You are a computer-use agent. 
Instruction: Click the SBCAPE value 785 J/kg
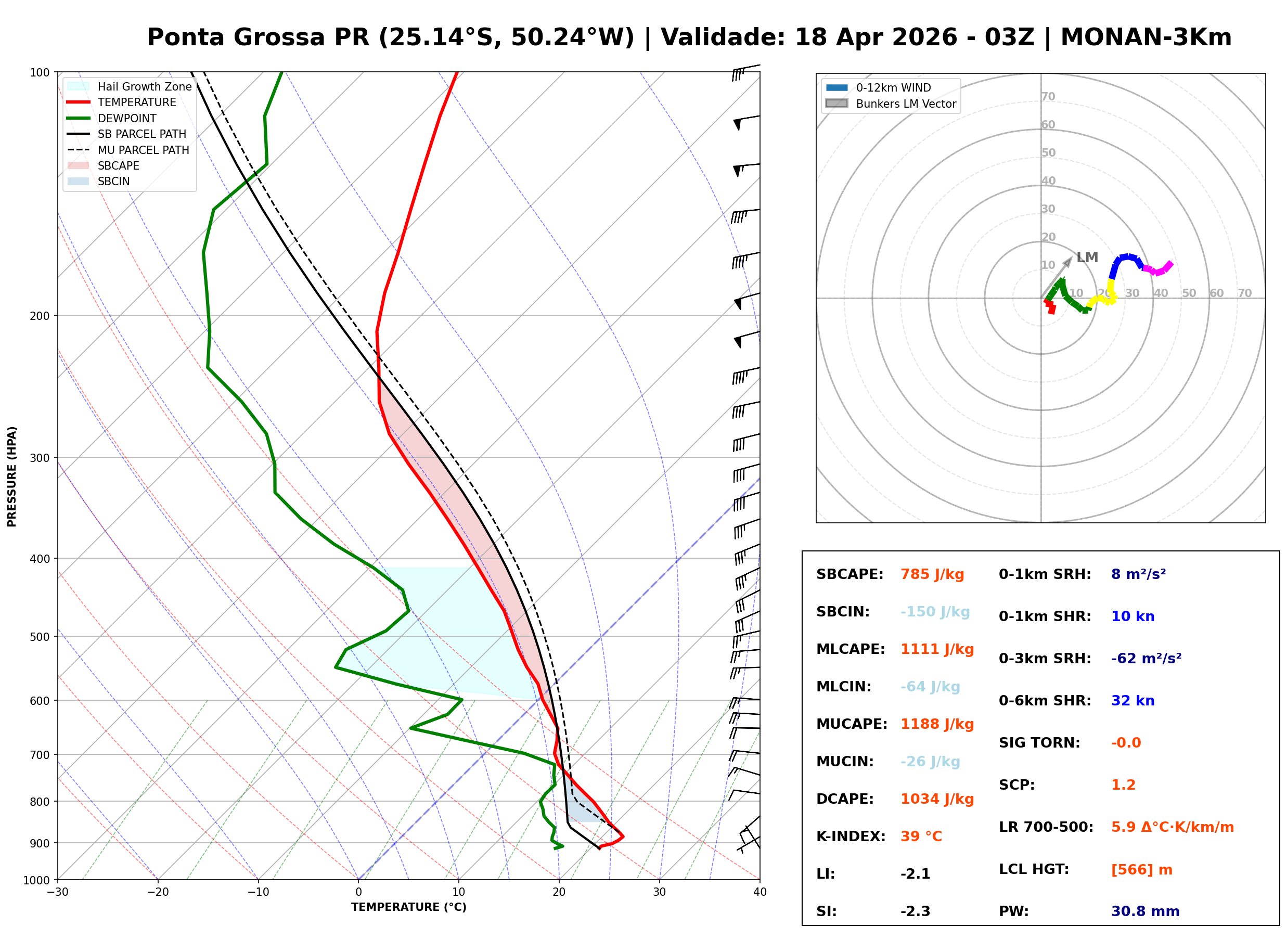933,574
